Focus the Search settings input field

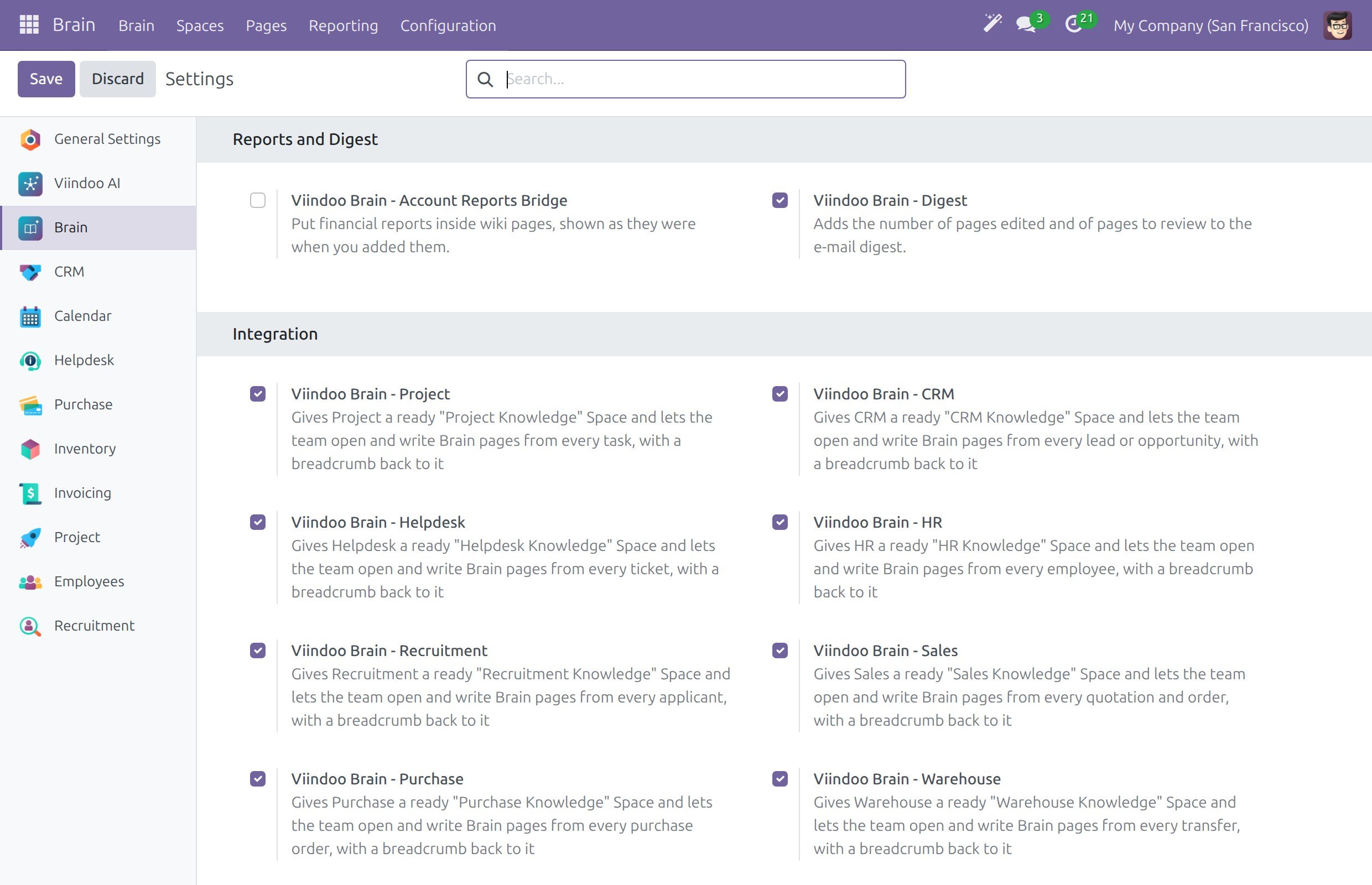tap(685, 79)
